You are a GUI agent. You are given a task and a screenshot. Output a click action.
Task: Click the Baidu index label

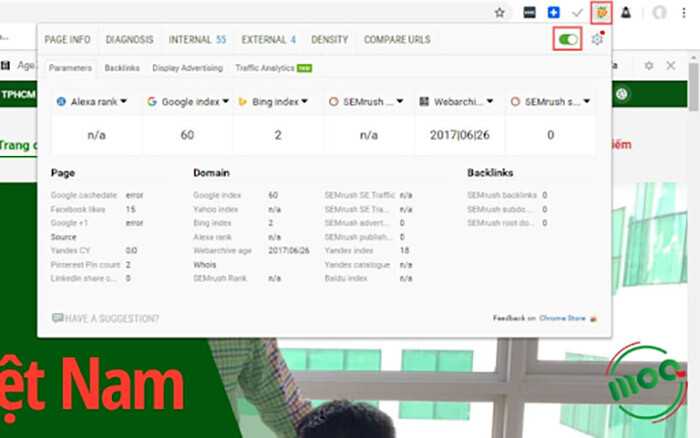(x=346, y=278)
